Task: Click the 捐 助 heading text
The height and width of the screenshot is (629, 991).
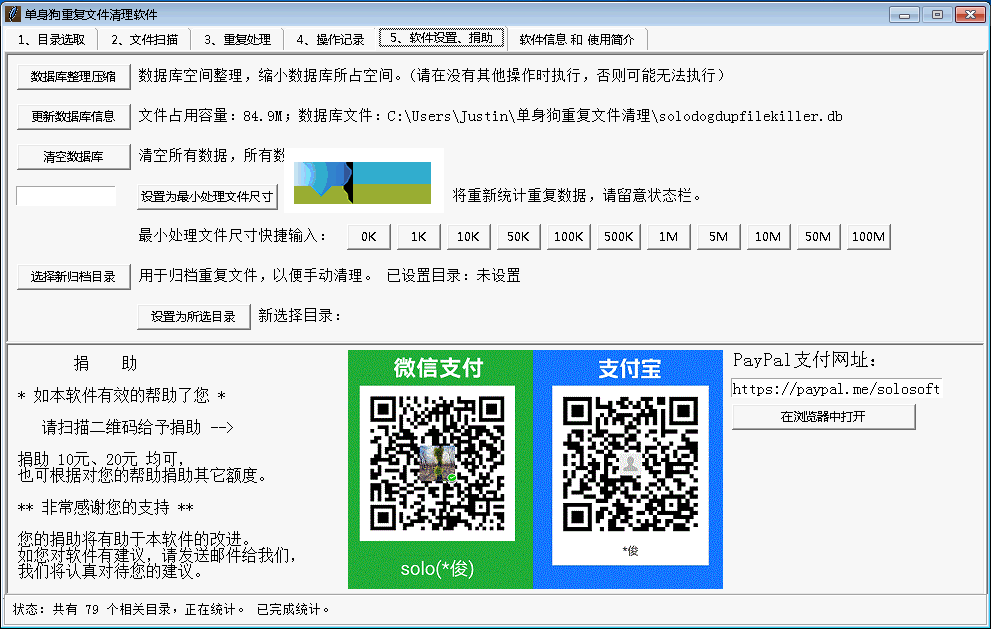Action: coord(105,363)
